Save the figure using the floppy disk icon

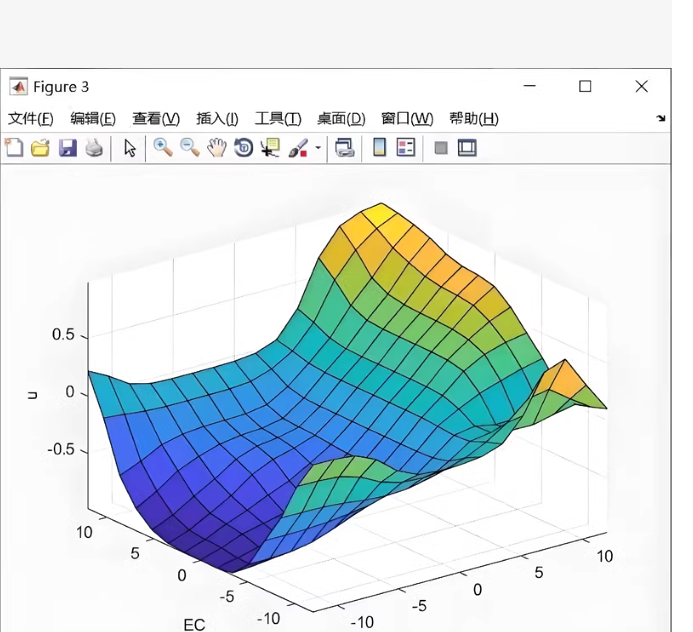pyautogui.click(x=68, y=148)
